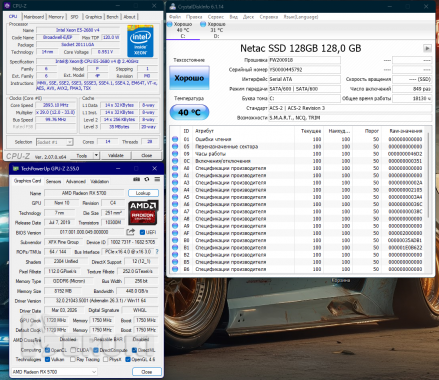Click the status icon of attribute row A3

[175, 182]
